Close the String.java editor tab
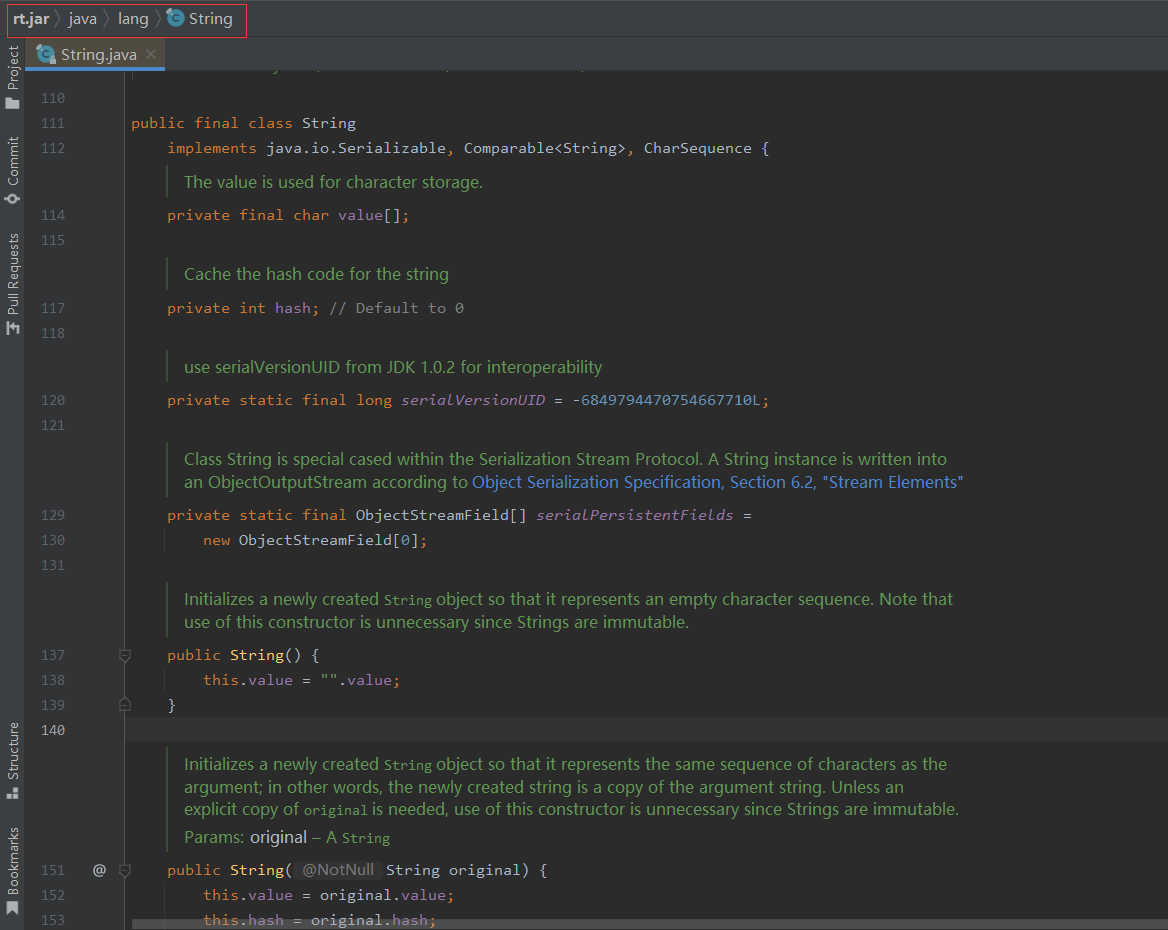The width and height of the screenshot is (1168, 930). tap(151, 54)
